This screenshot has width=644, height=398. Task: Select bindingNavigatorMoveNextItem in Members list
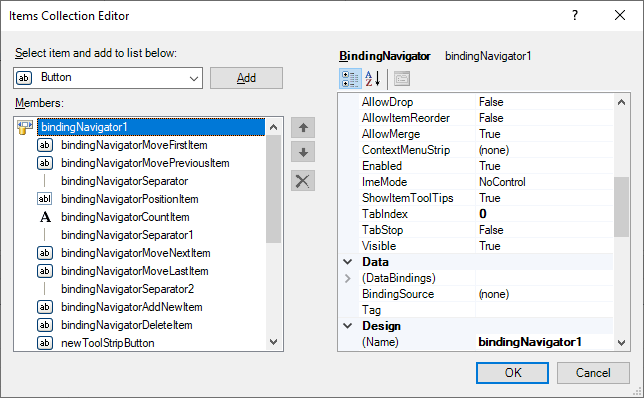[136, 253]
